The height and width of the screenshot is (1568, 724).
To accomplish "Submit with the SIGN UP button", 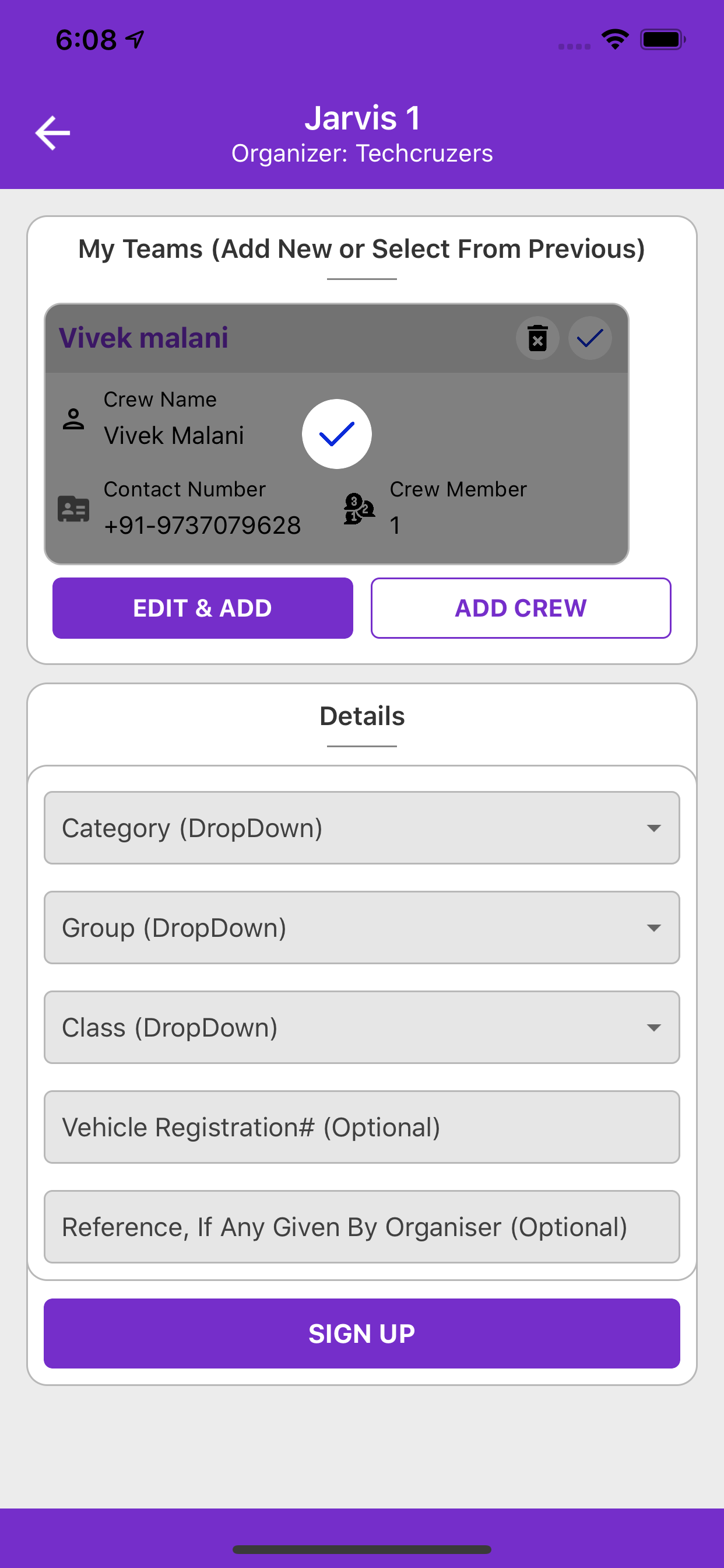I will pyautogui.click(x=361, y=1333).
